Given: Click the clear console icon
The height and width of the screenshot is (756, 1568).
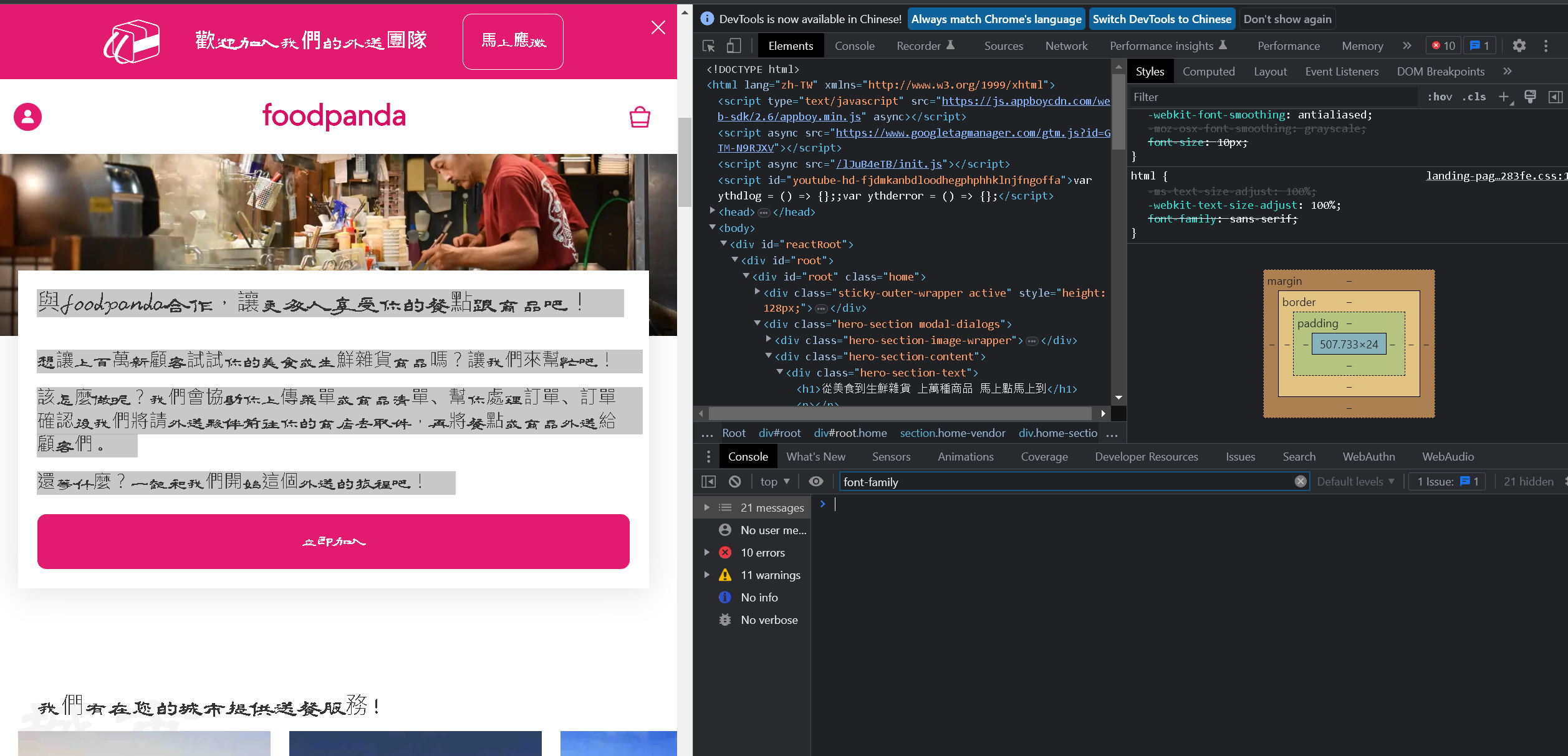Looking at the screenshot, I should [x=735, y=481].
